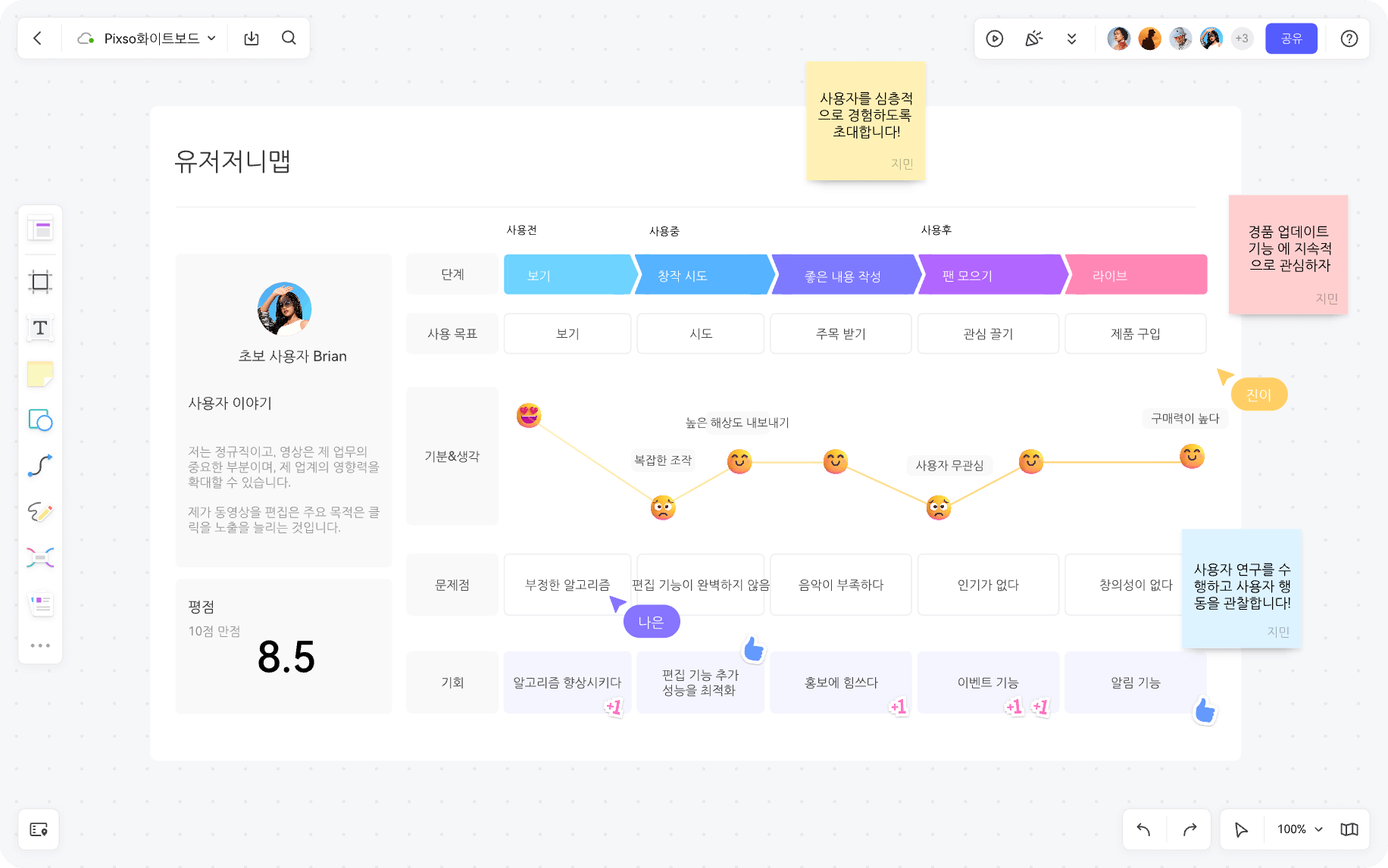The width and height of the screenshot is (1388, 868).
Task: Select the shapes tool
Action: click(x=40, y=420)
